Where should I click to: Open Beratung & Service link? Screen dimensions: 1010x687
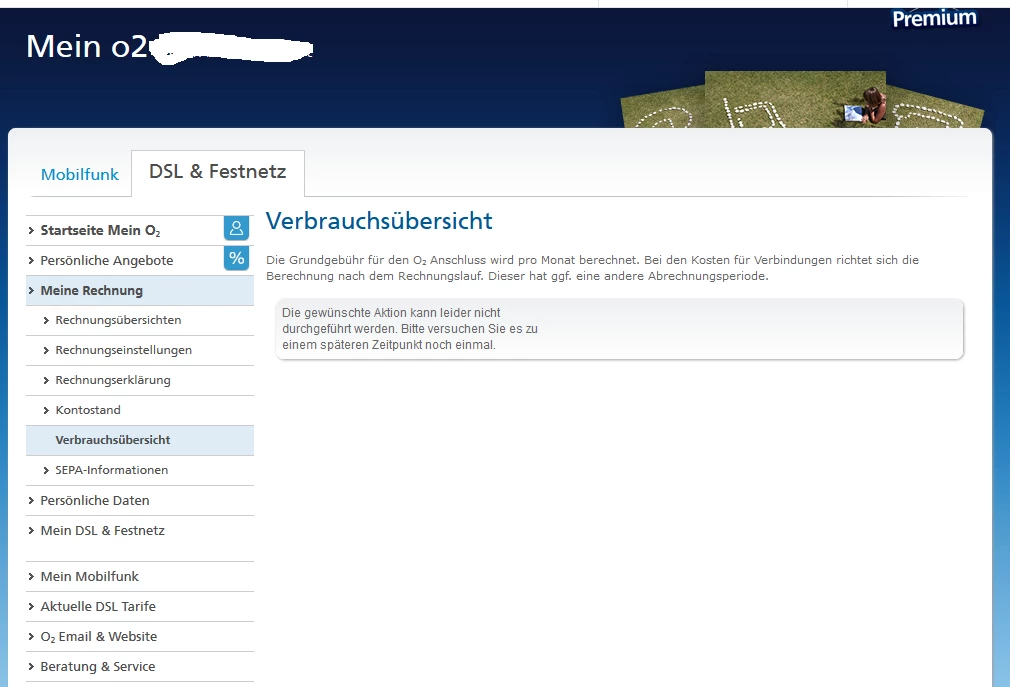pos(97,666)
